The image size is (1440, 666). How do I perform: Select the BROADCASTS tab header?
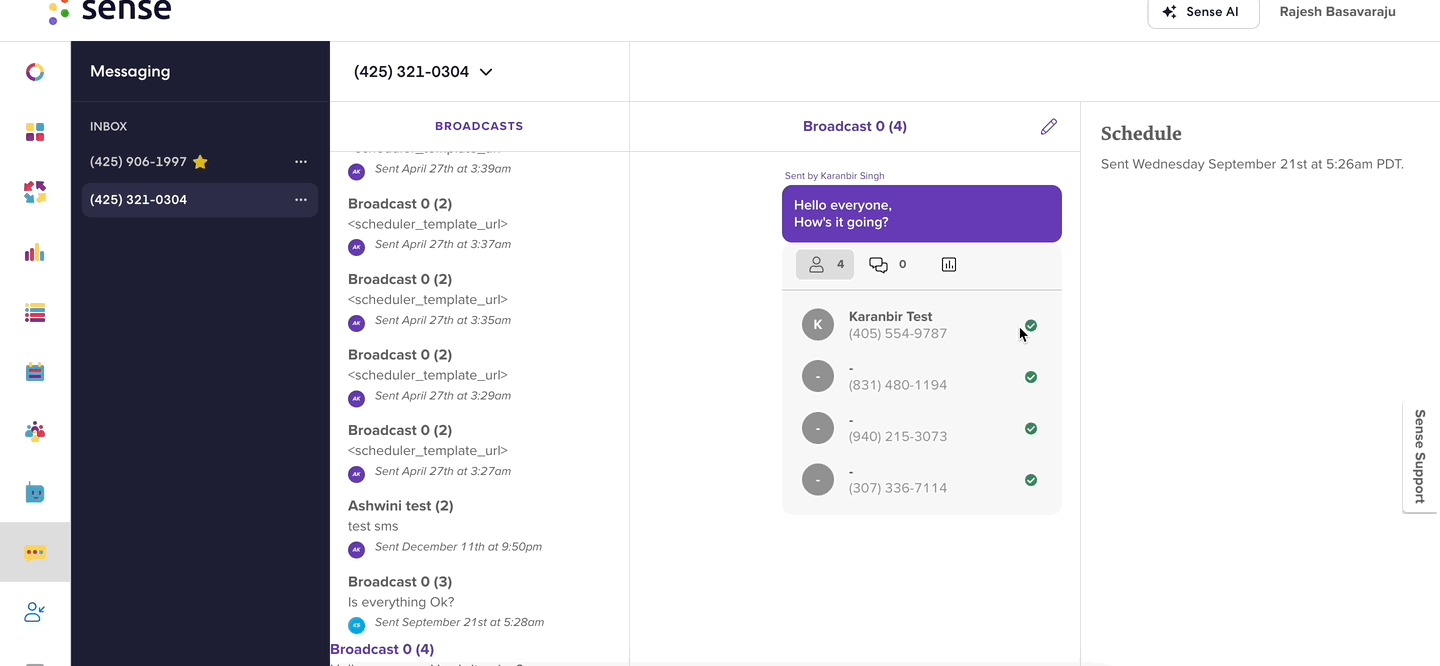click(479, 126)
